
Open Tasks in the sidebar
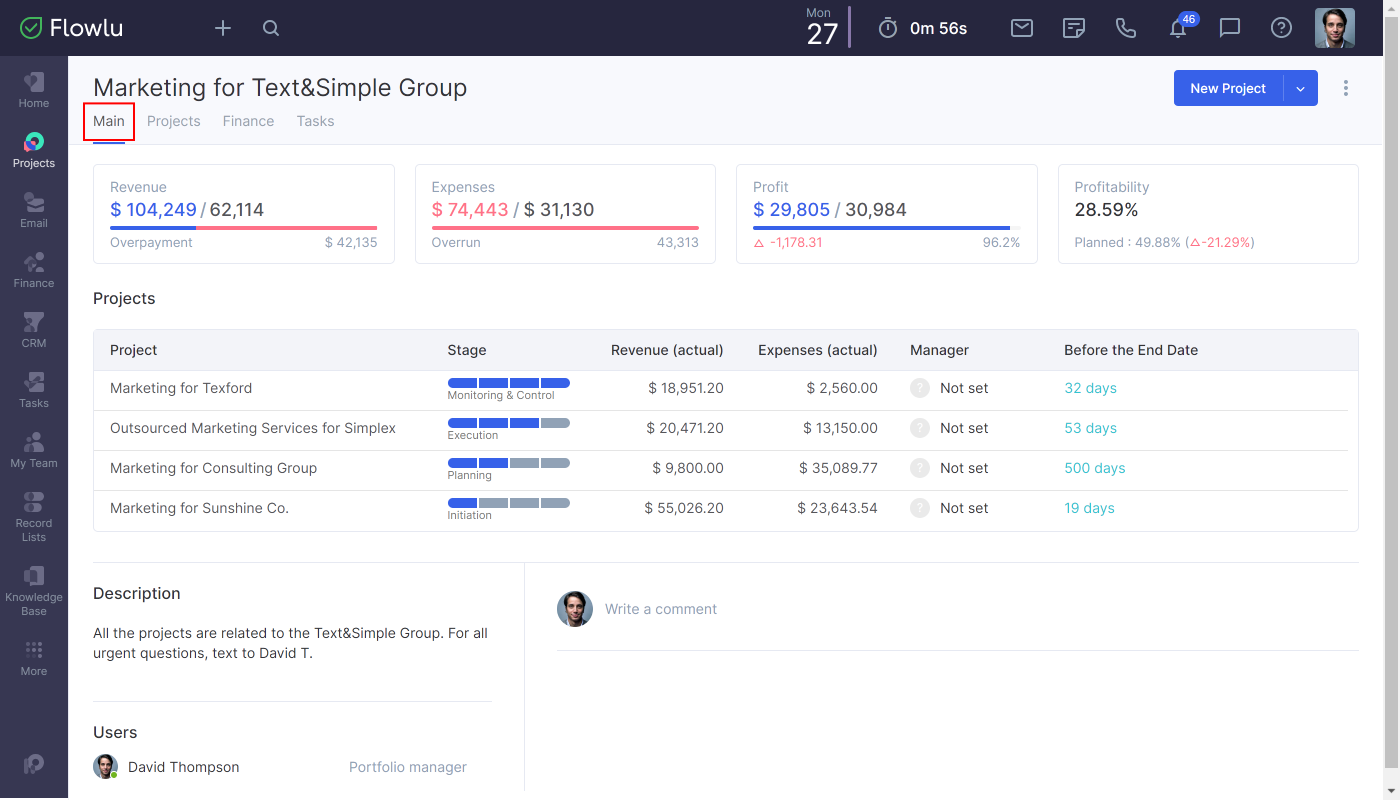(x=34, y=390)
